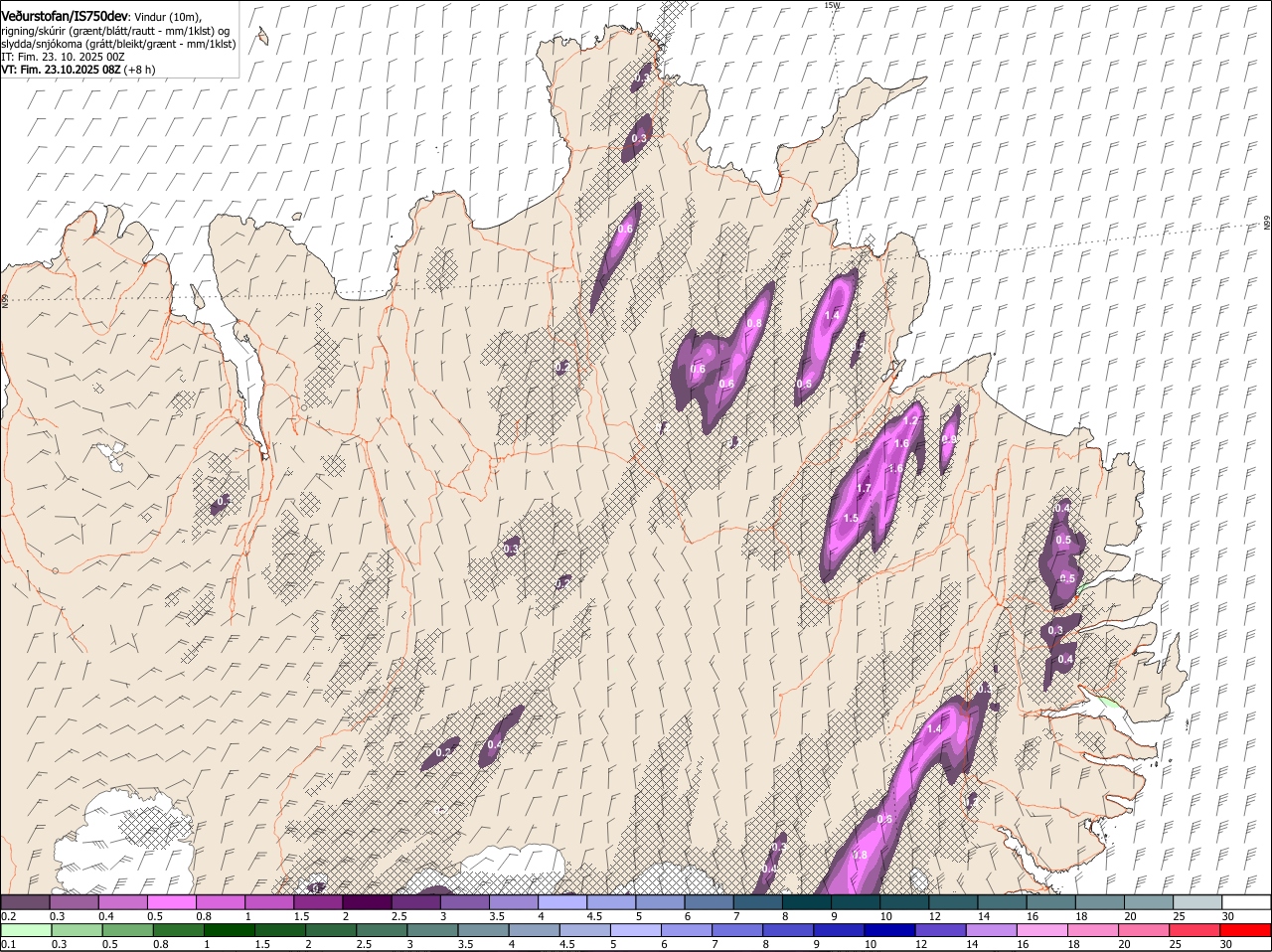The image size is (1272, 952).
Task: Click the 2 swatch in lower legend row
Action: (x=330, y=930)
